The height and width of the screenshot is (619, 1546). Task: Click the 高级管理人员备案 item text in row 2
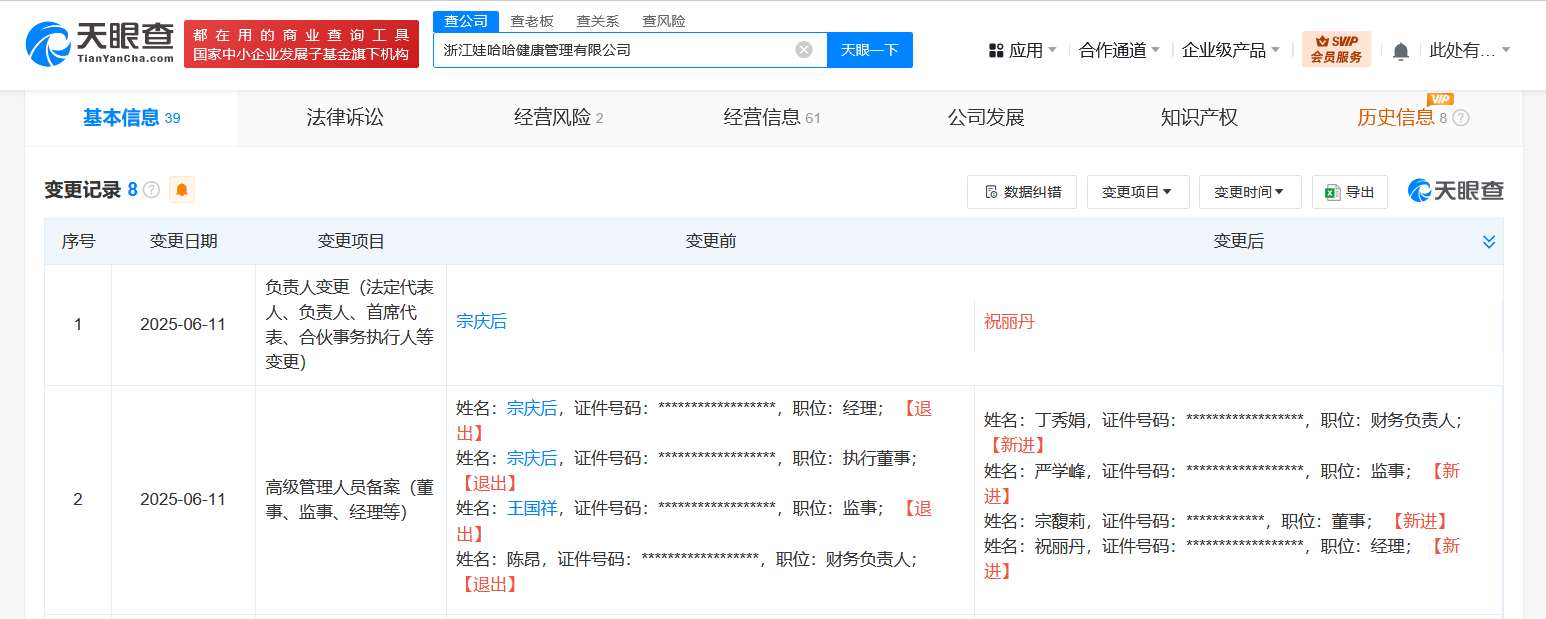click(x=350, y=500)
